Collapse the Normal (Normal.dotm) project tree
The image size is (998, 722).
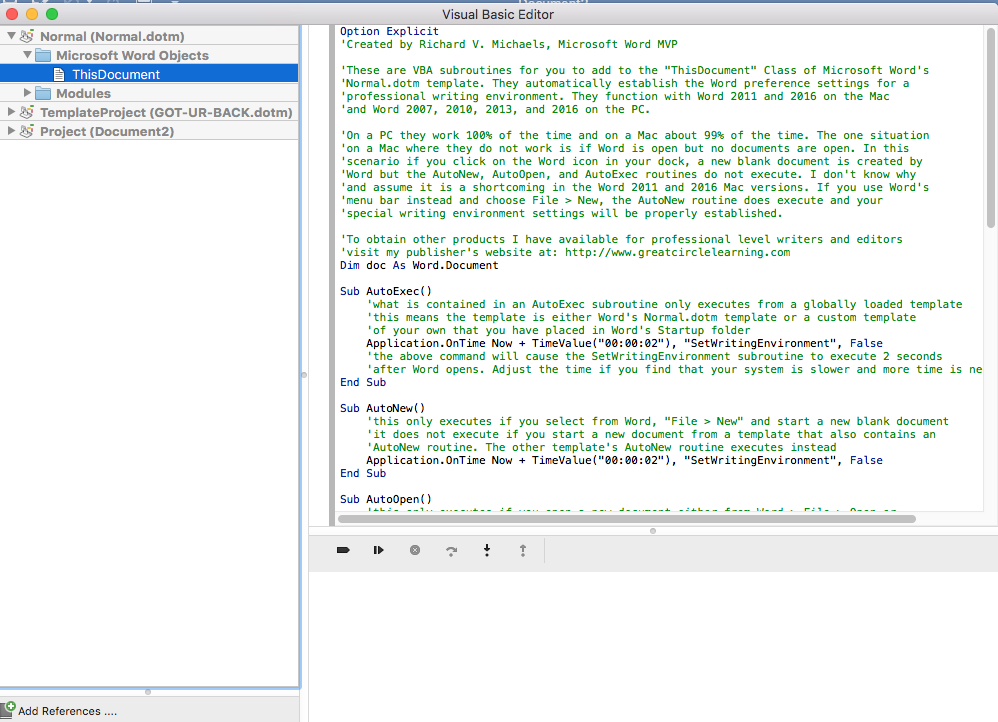point(11,36)
